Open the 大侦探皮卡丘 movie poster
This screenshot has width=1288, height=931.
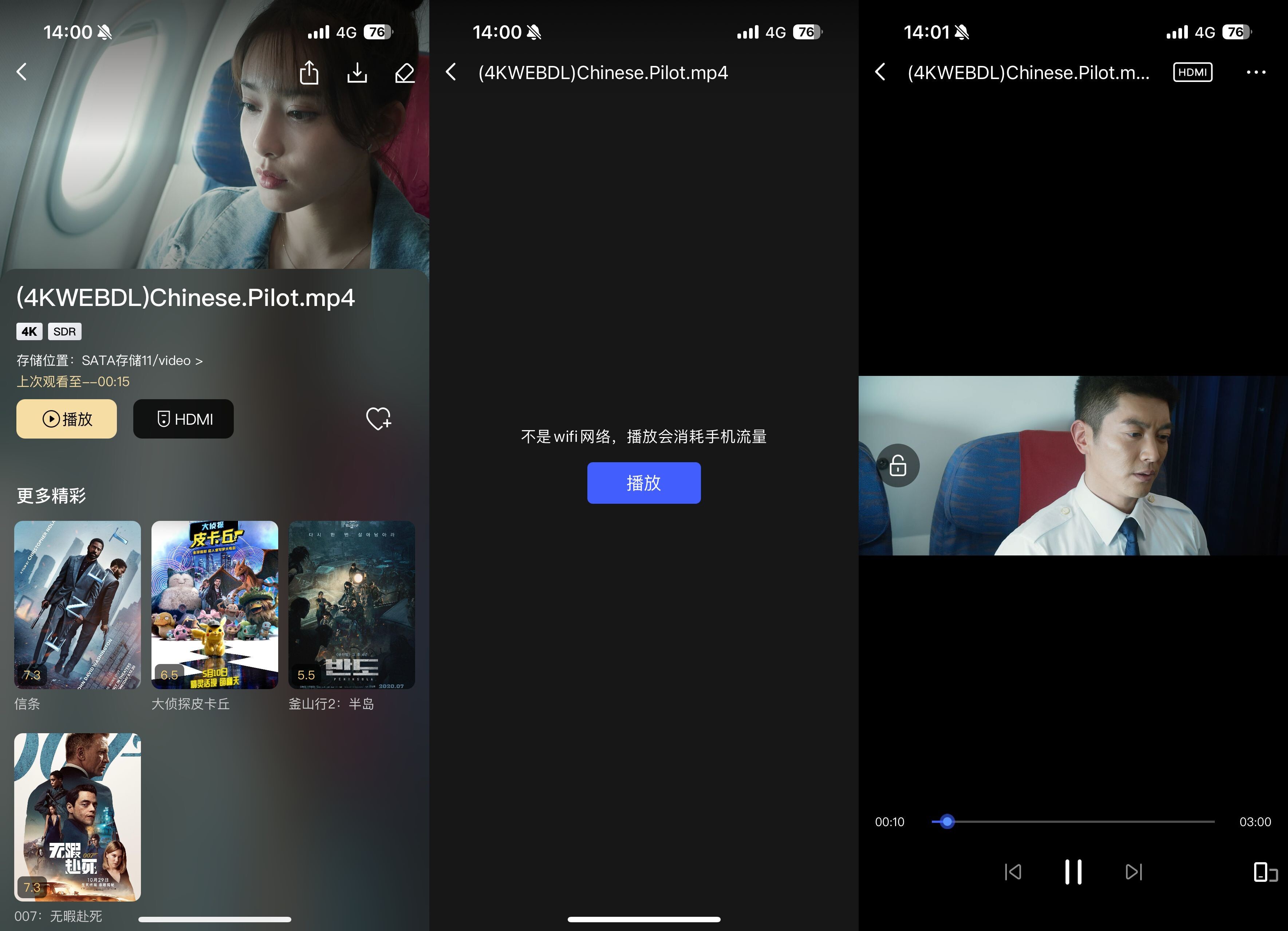tap(215, 604)
